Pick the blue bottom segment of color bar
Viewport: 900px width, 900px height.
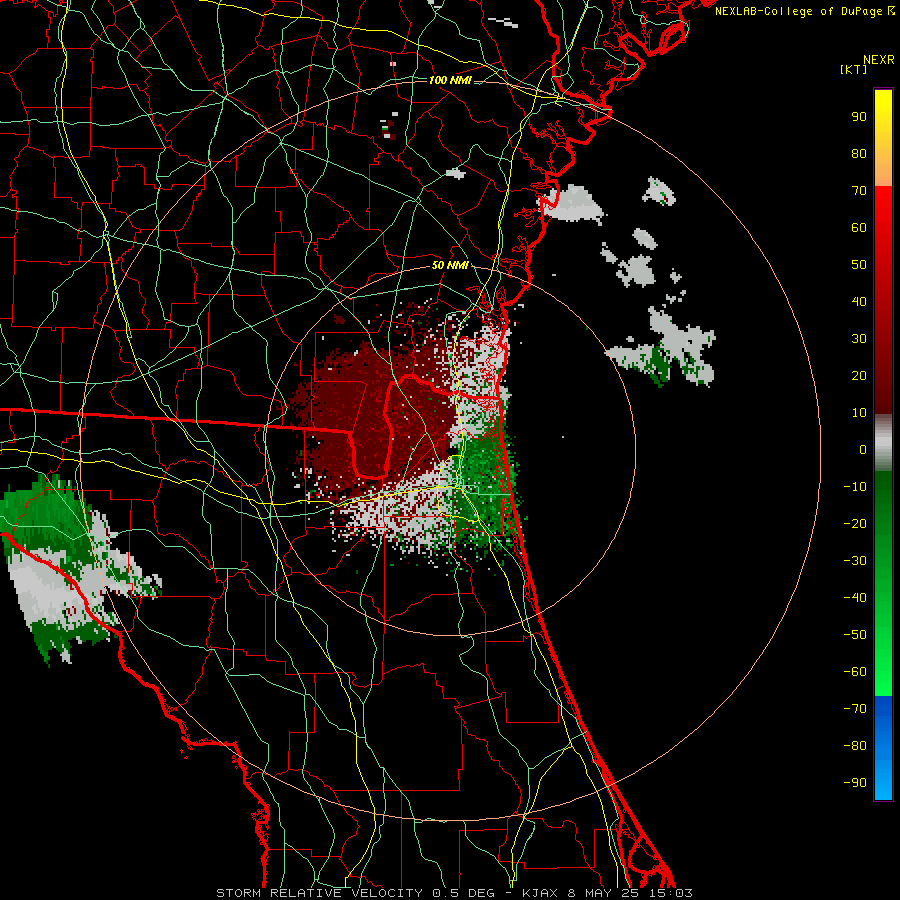[x=883, y=748]
